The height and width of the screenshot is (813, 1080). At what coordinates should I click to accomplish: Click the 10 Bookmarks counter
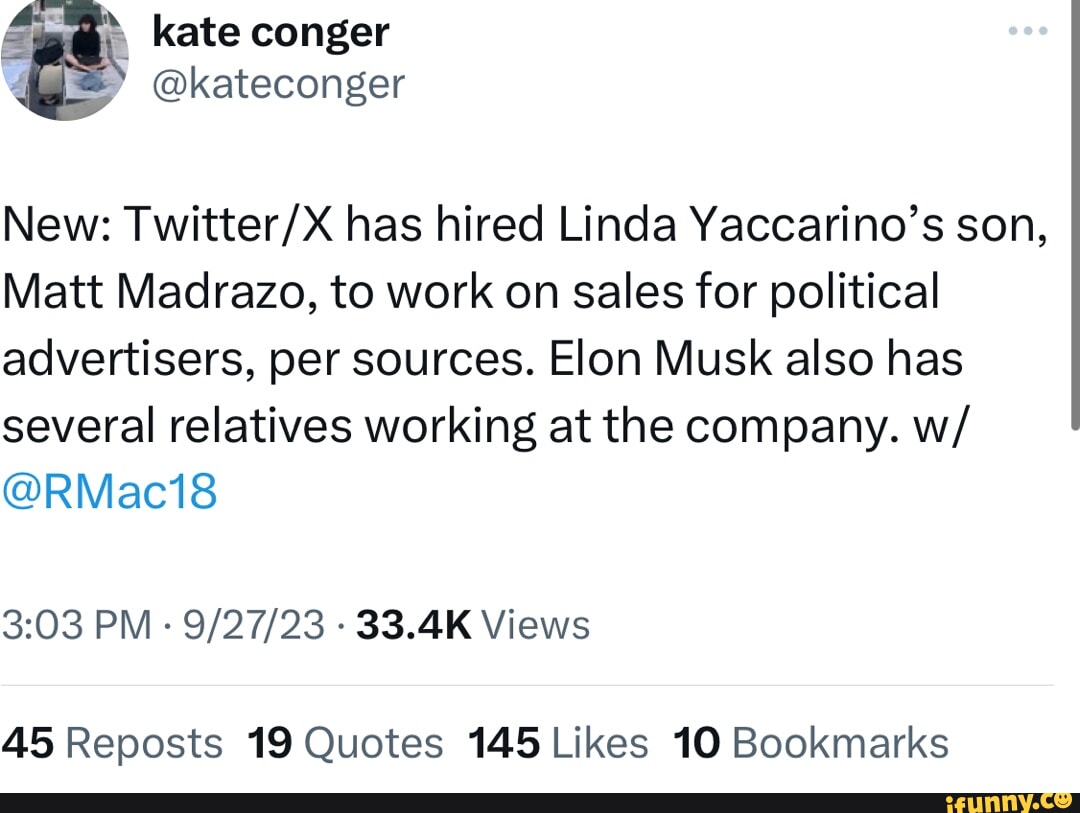coord(698,742)
